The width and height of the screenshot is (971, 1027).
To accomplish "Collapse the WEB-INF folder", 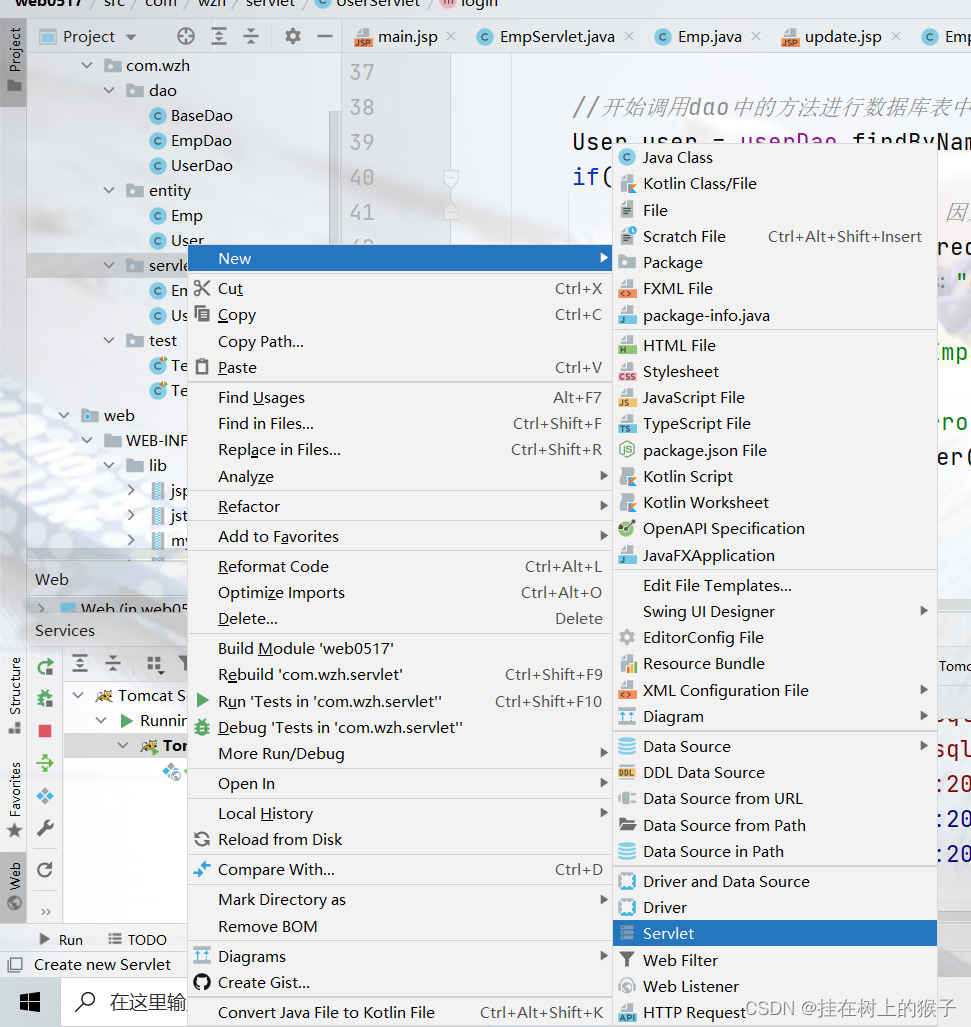I will pos(86,440).
